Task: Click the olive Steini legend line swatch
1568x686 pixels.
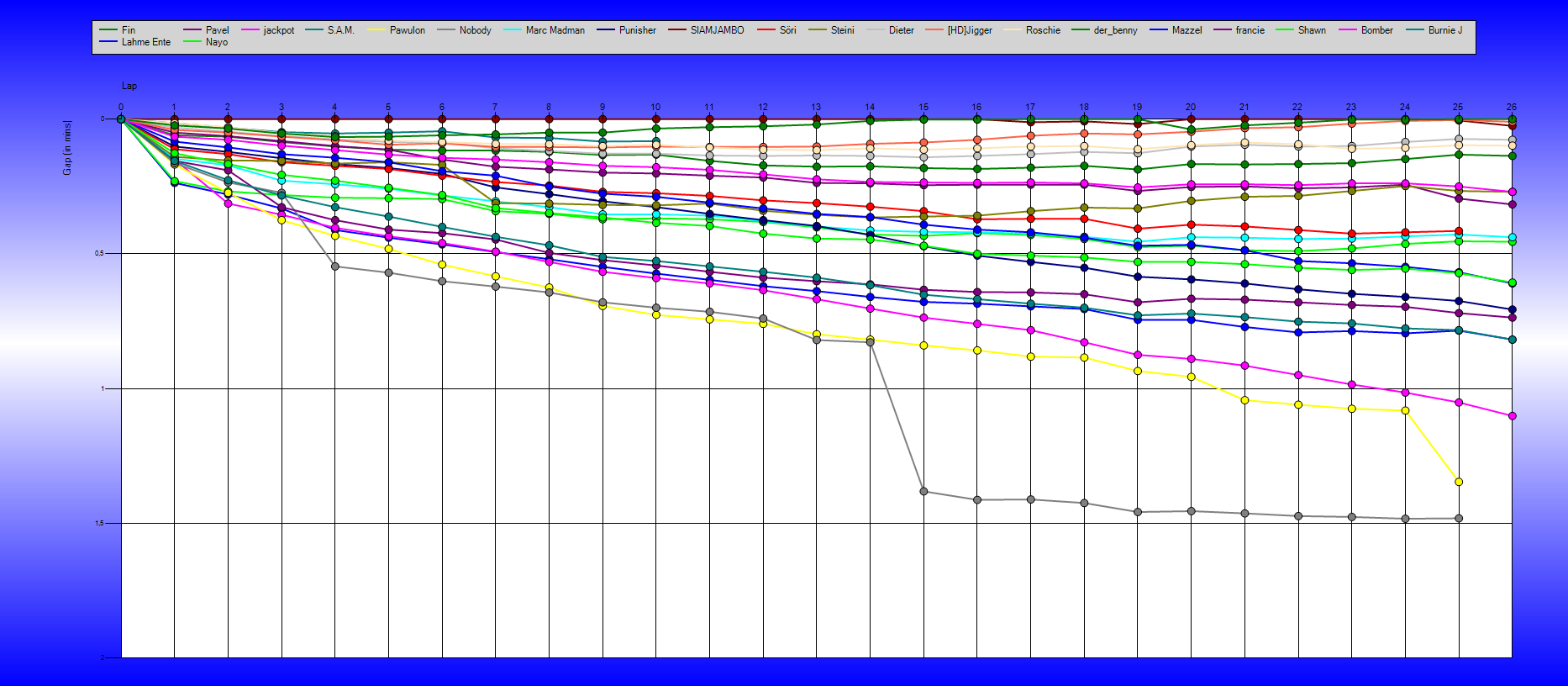Action: [x=817, y=30]
